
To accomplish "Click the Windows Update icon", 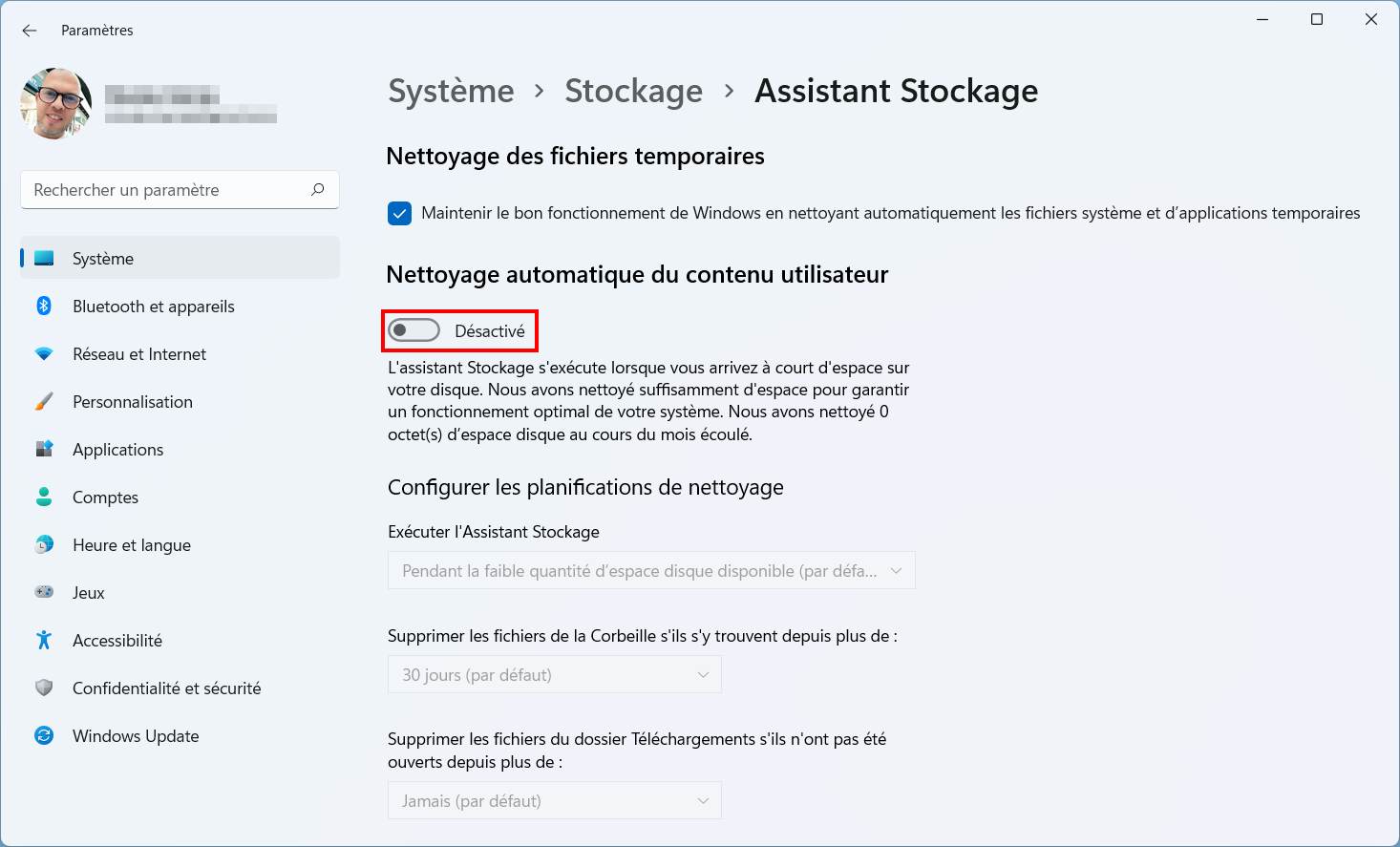I will (x=44, y=735).
